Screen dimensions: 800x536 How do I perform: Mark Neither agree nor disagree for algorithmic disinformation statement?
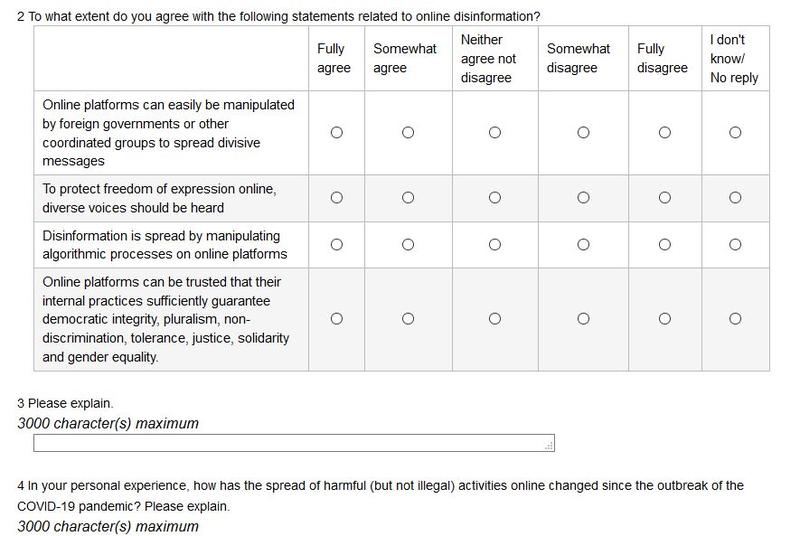[495, 245]
